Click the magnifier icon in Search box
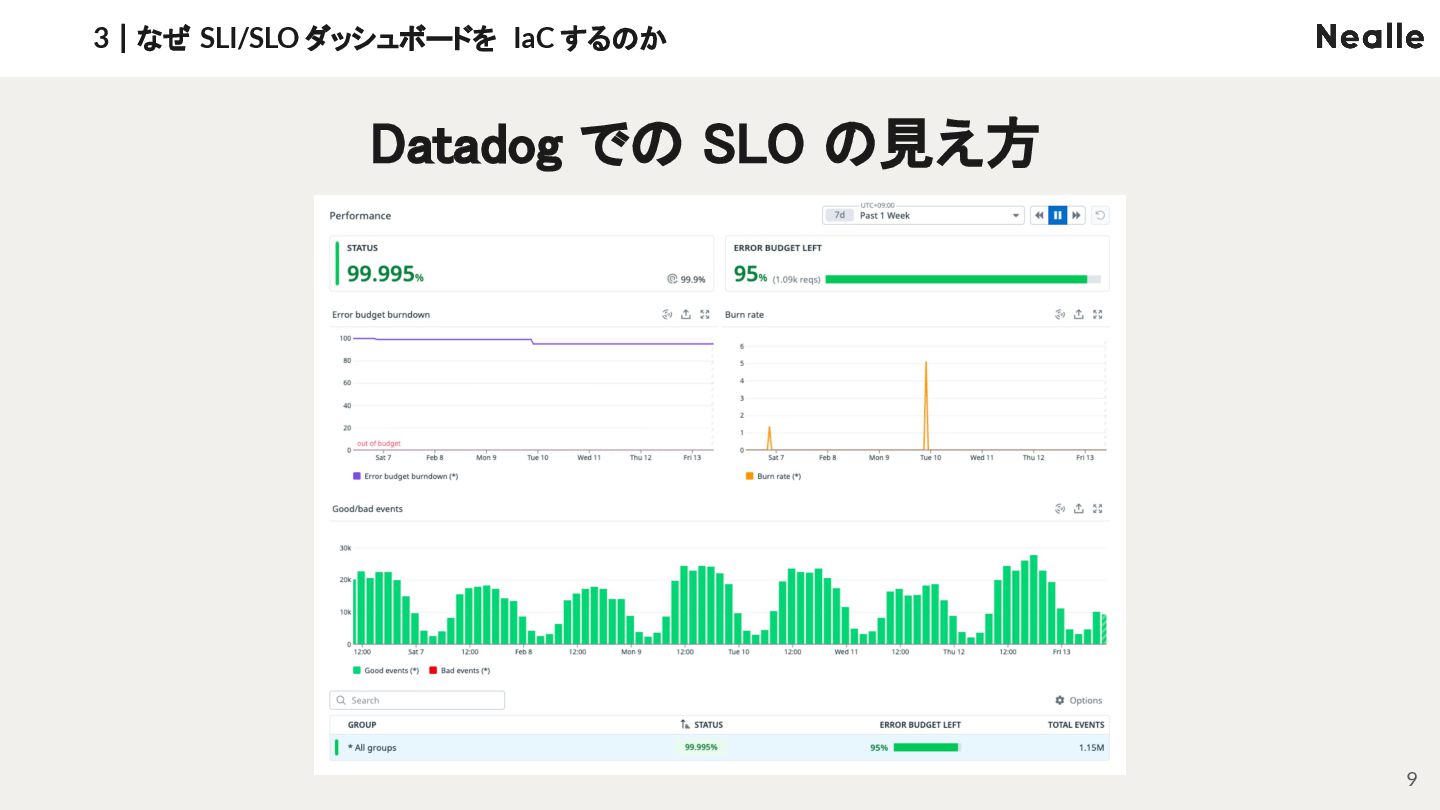The image size is (1440, 810). [x=341, y=700]
